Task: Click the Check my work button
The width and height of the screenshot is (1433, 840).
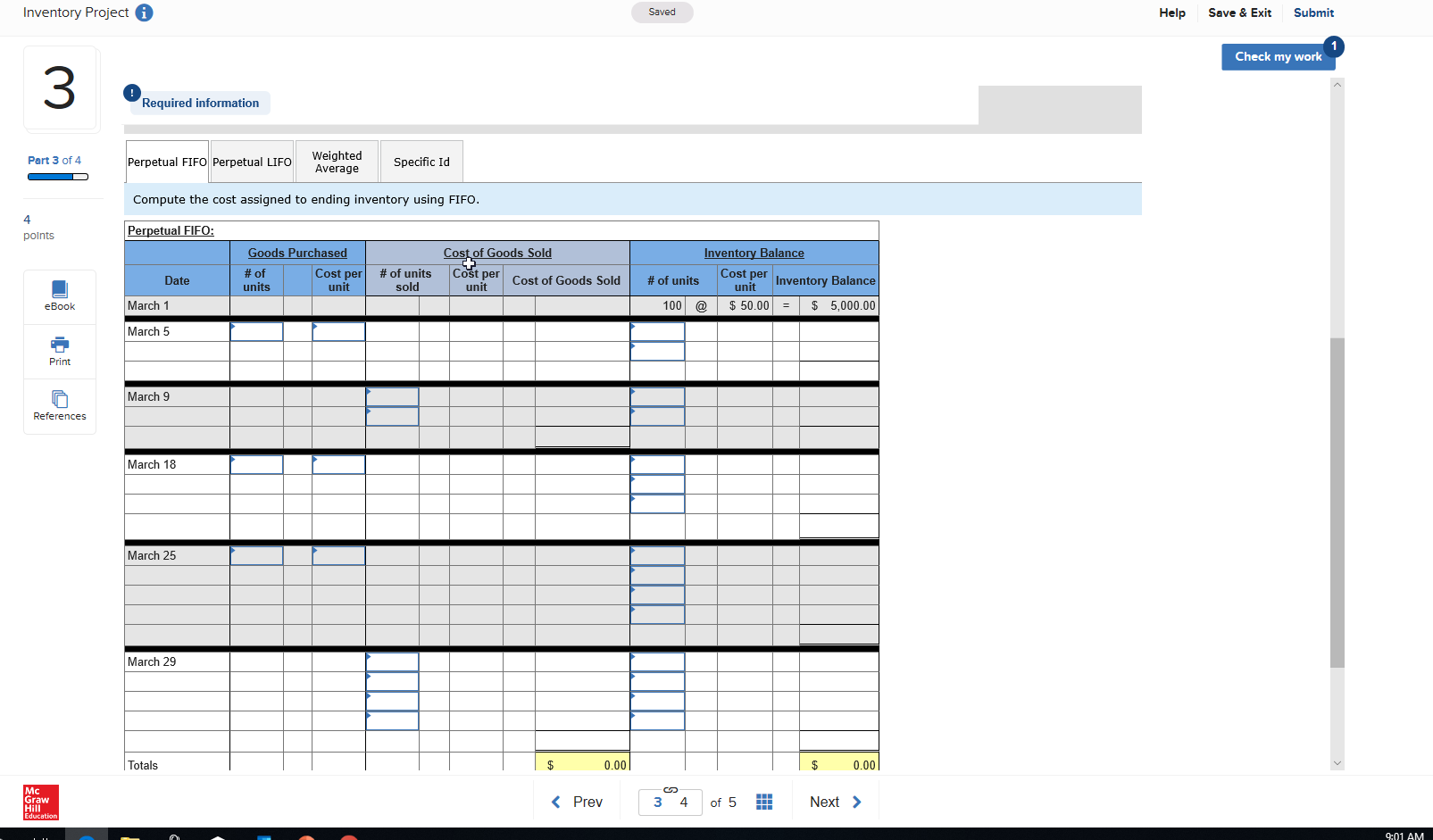Action: 1278,56
